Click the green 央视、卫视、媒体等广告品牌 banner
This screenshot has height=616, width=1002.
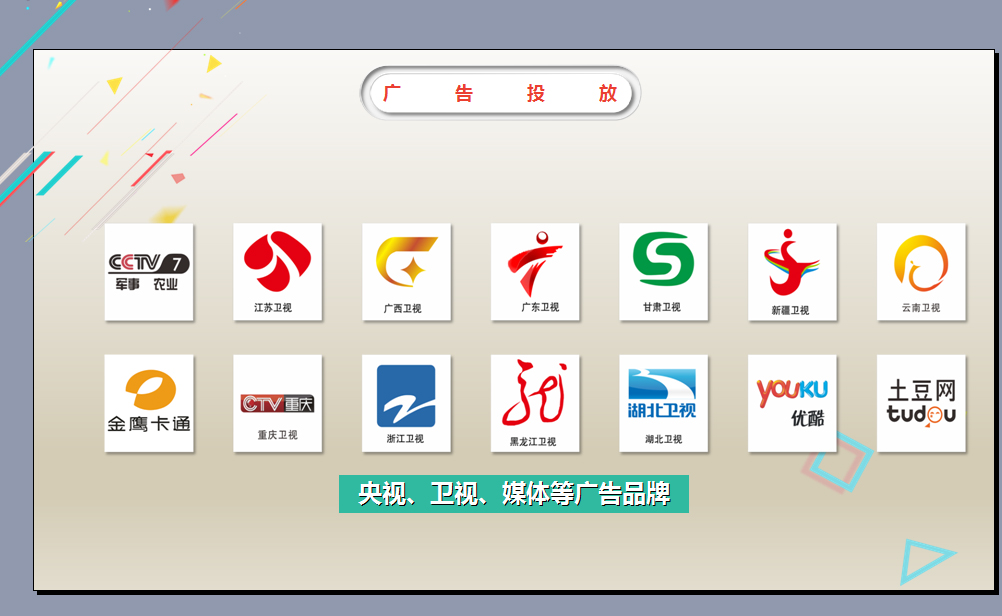tap(513, 494)
